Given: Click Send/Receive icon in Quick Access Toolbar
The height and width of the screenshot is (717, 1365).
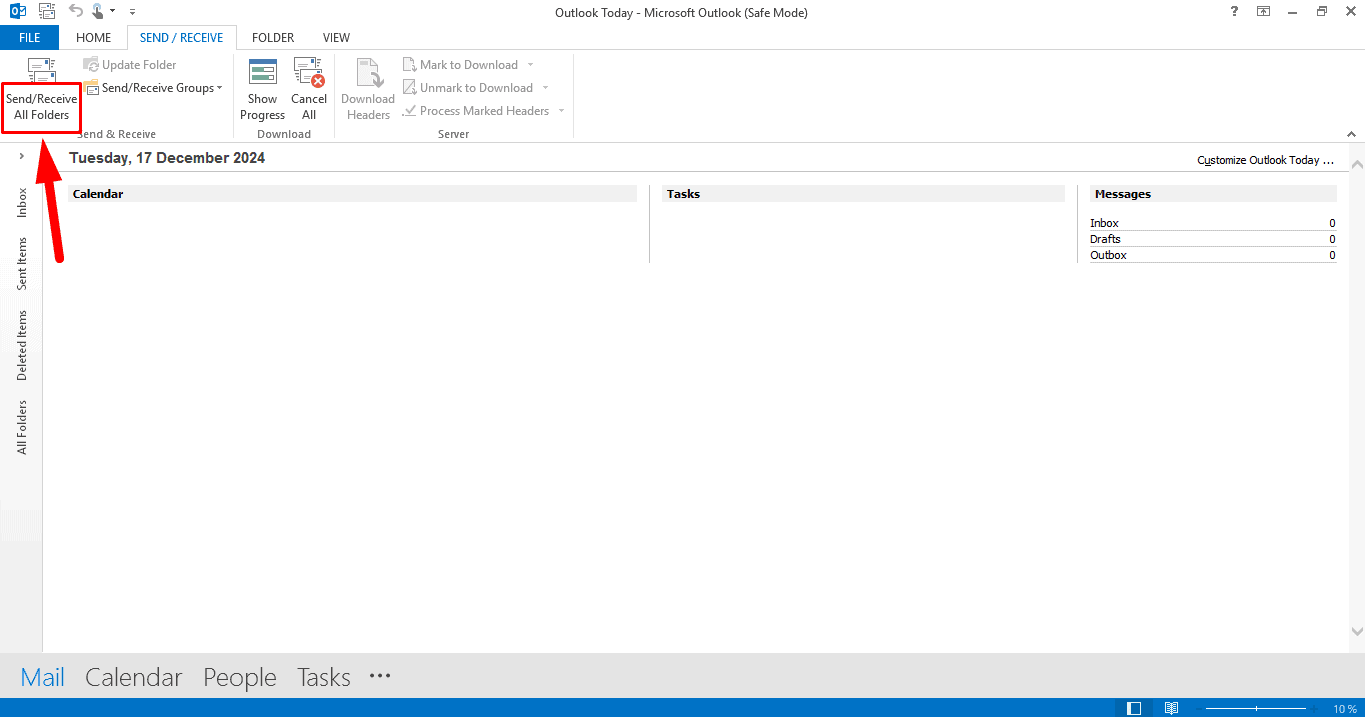Looking at the screenshot, I should [x=47, y=12].
